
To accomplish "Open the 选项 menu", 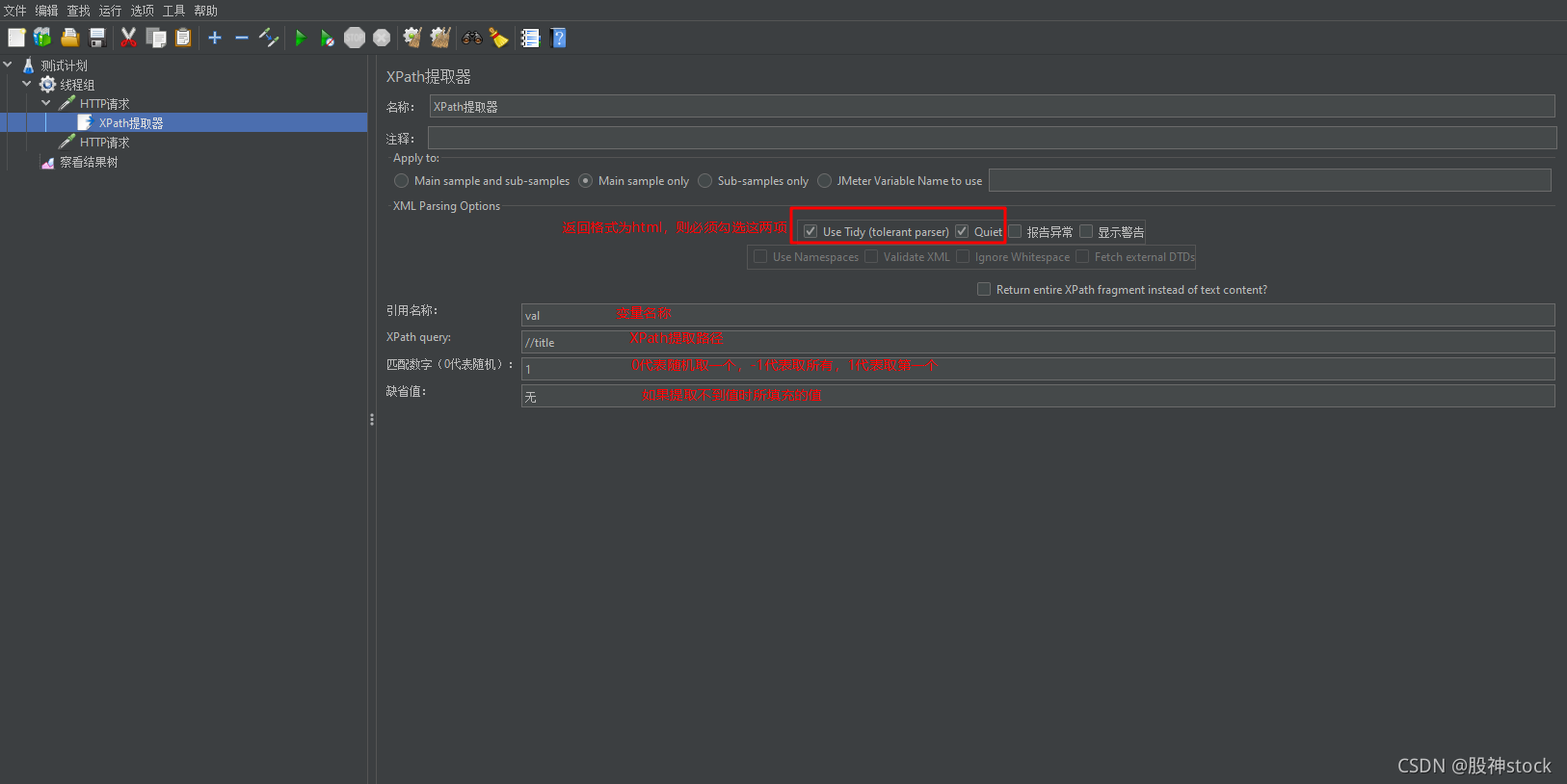I will tap(143, 11).
